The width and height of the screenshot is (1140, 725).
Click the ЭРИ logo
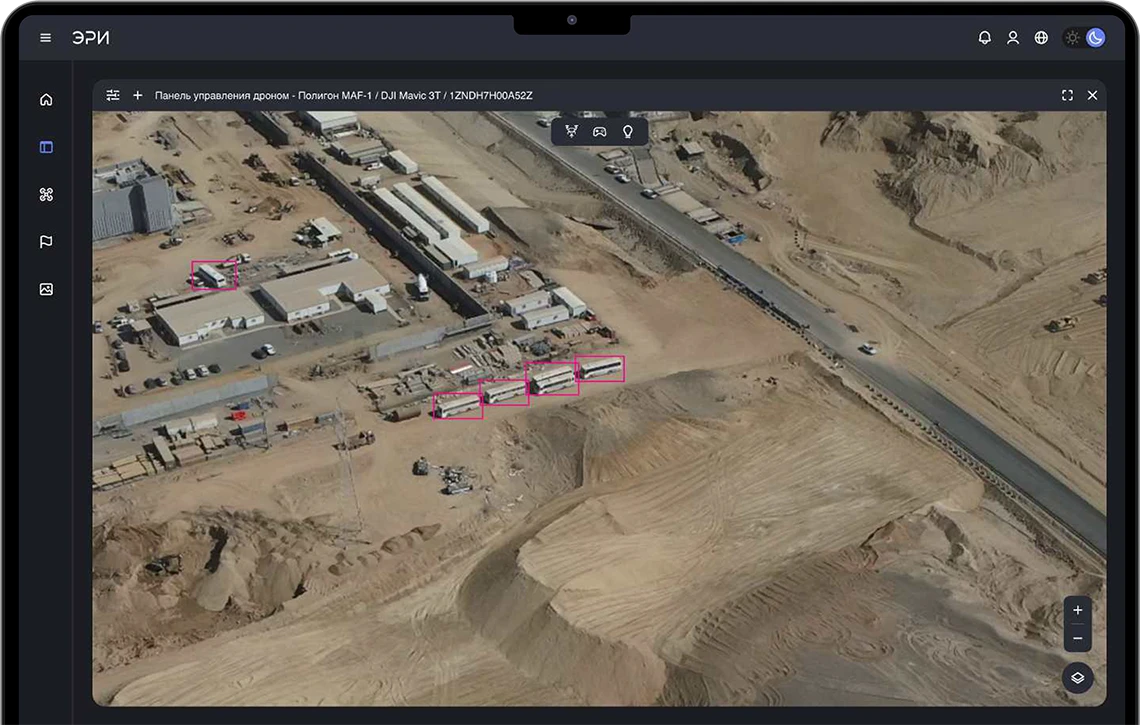click(91, 38)
